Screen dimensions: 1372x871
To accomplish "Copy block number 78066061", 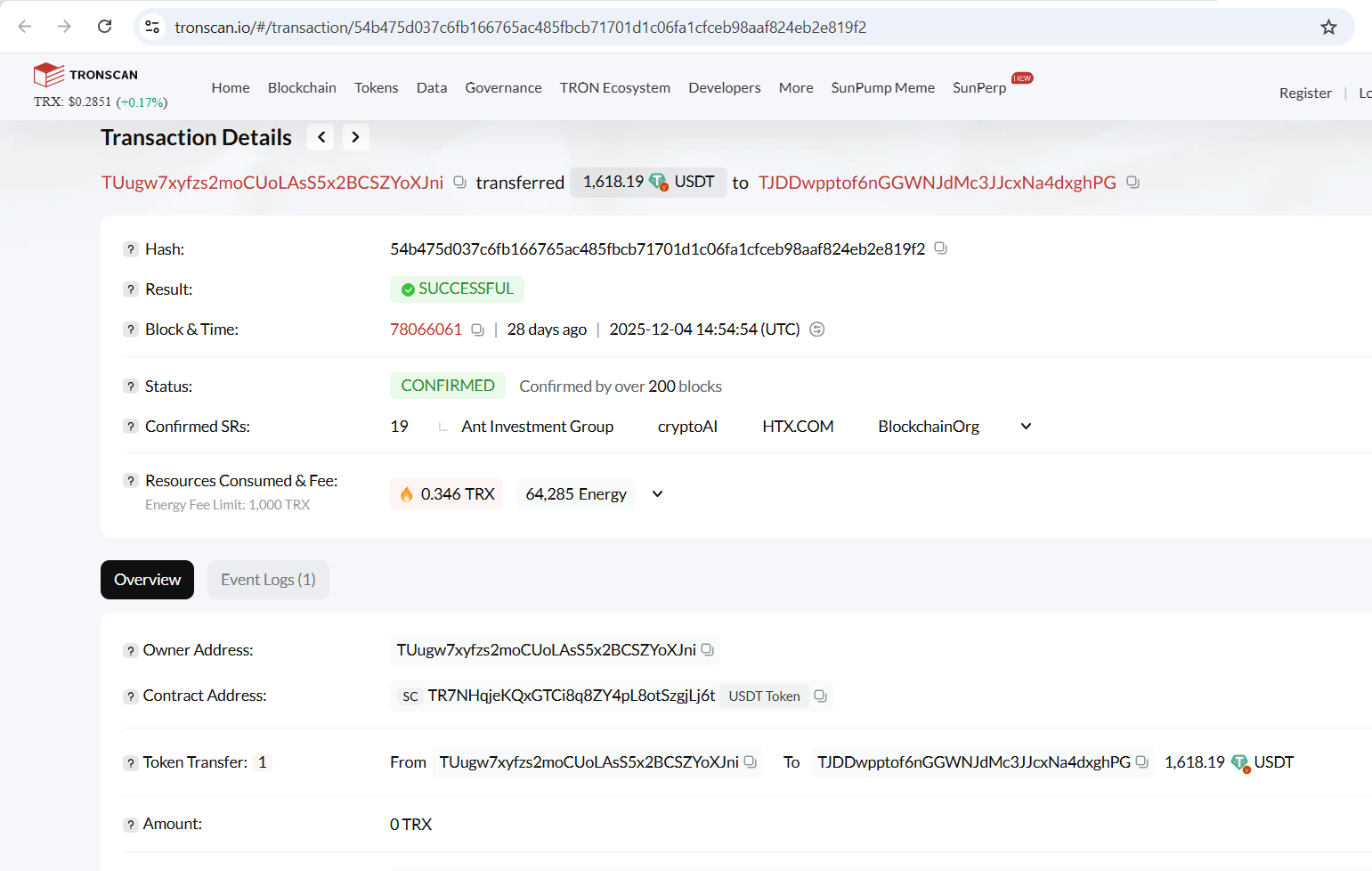I will [477, 330].
